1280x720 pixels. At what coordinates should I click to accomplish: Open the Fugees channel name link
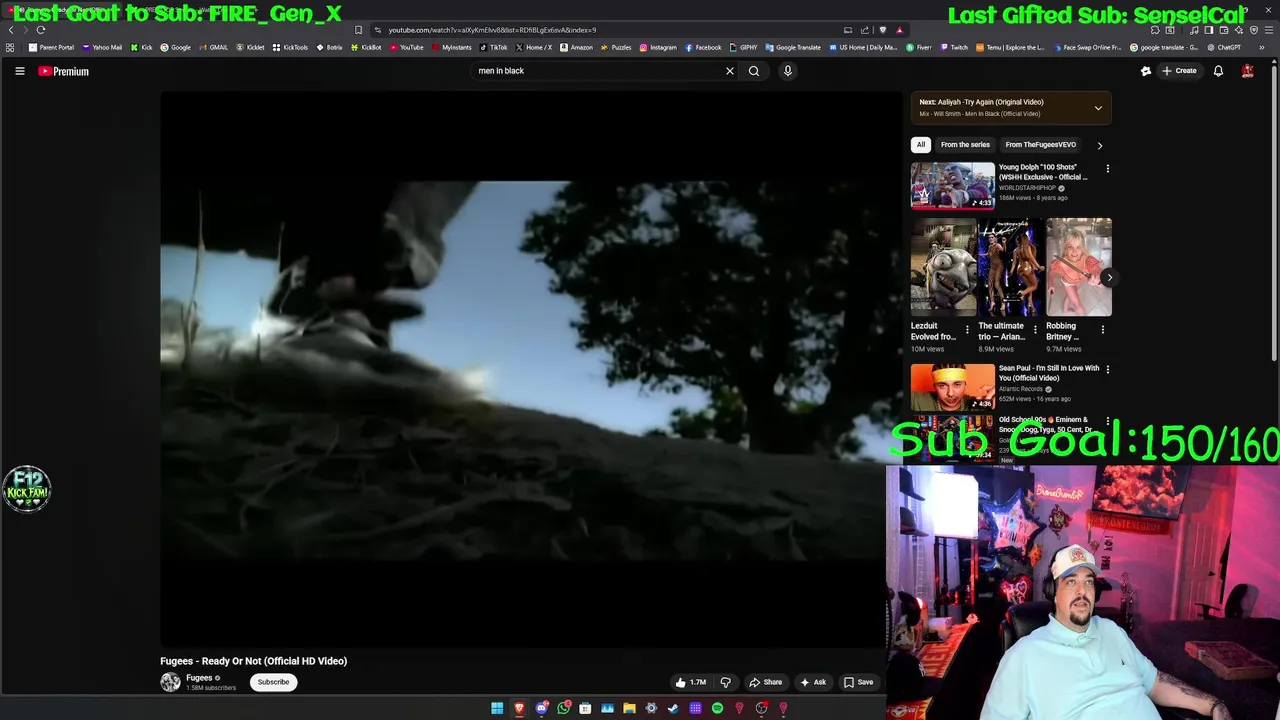(x=199, y=678)
